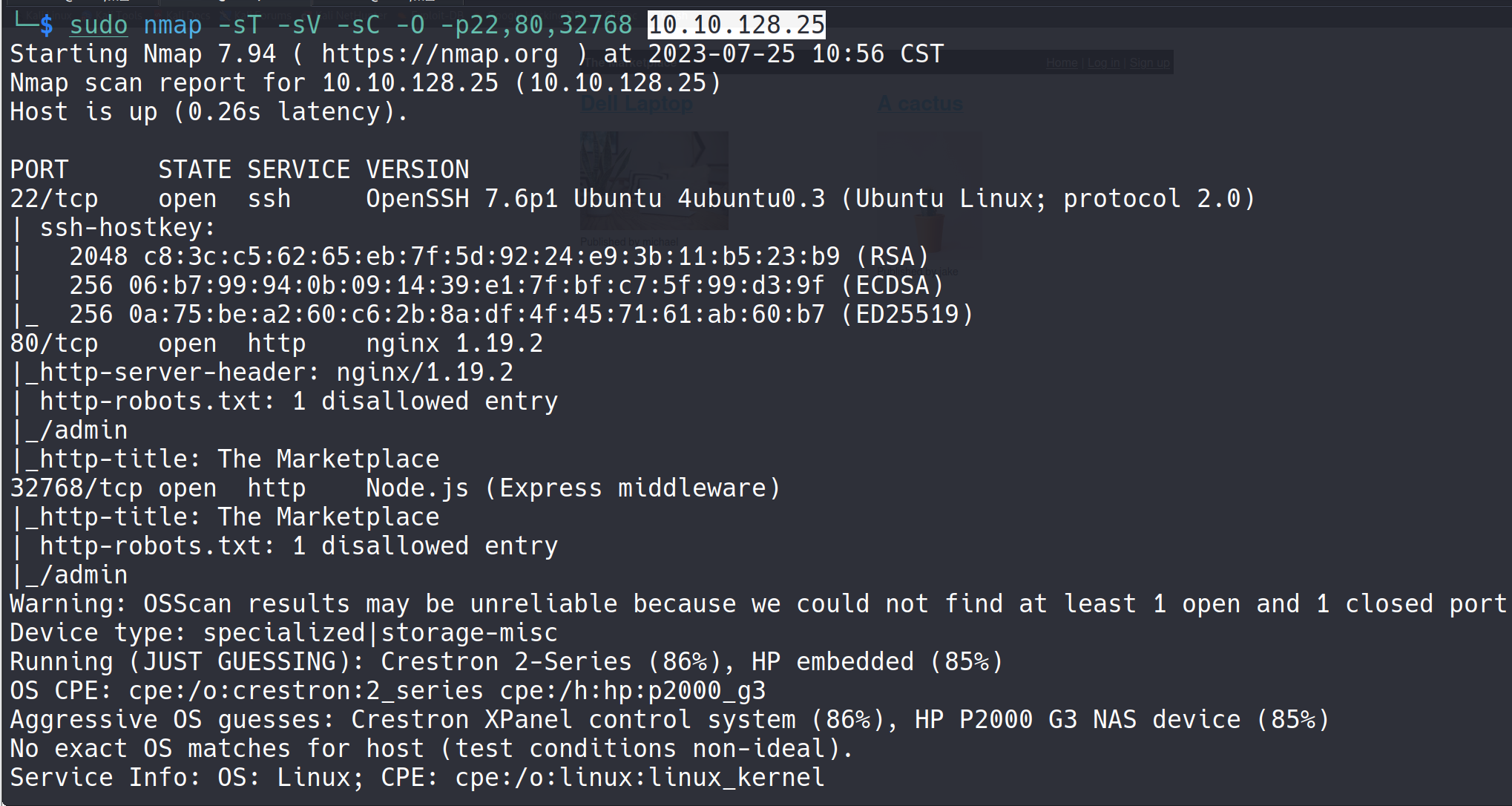This screenshot has height=806, width=1512.
Task: Click the nginx 1.19.2 version text
Action: point(454,344)
